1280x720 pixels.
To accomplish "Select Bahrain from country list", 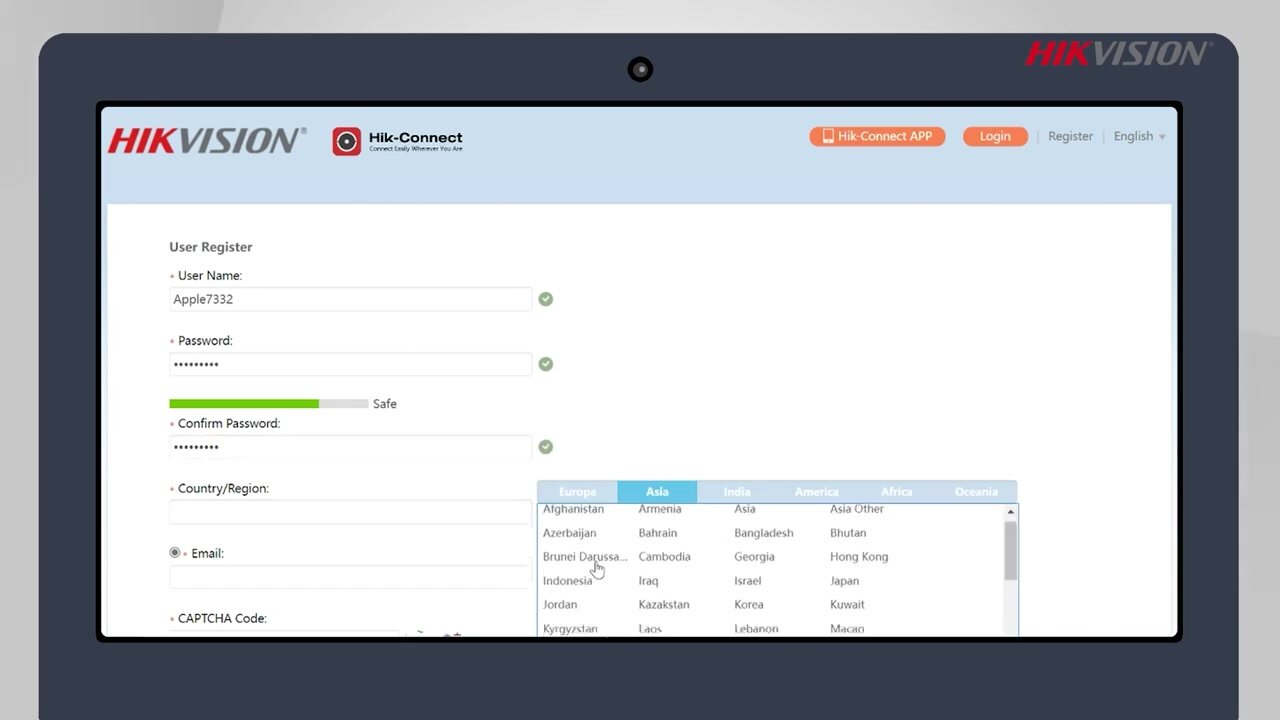I will point(658,533).
